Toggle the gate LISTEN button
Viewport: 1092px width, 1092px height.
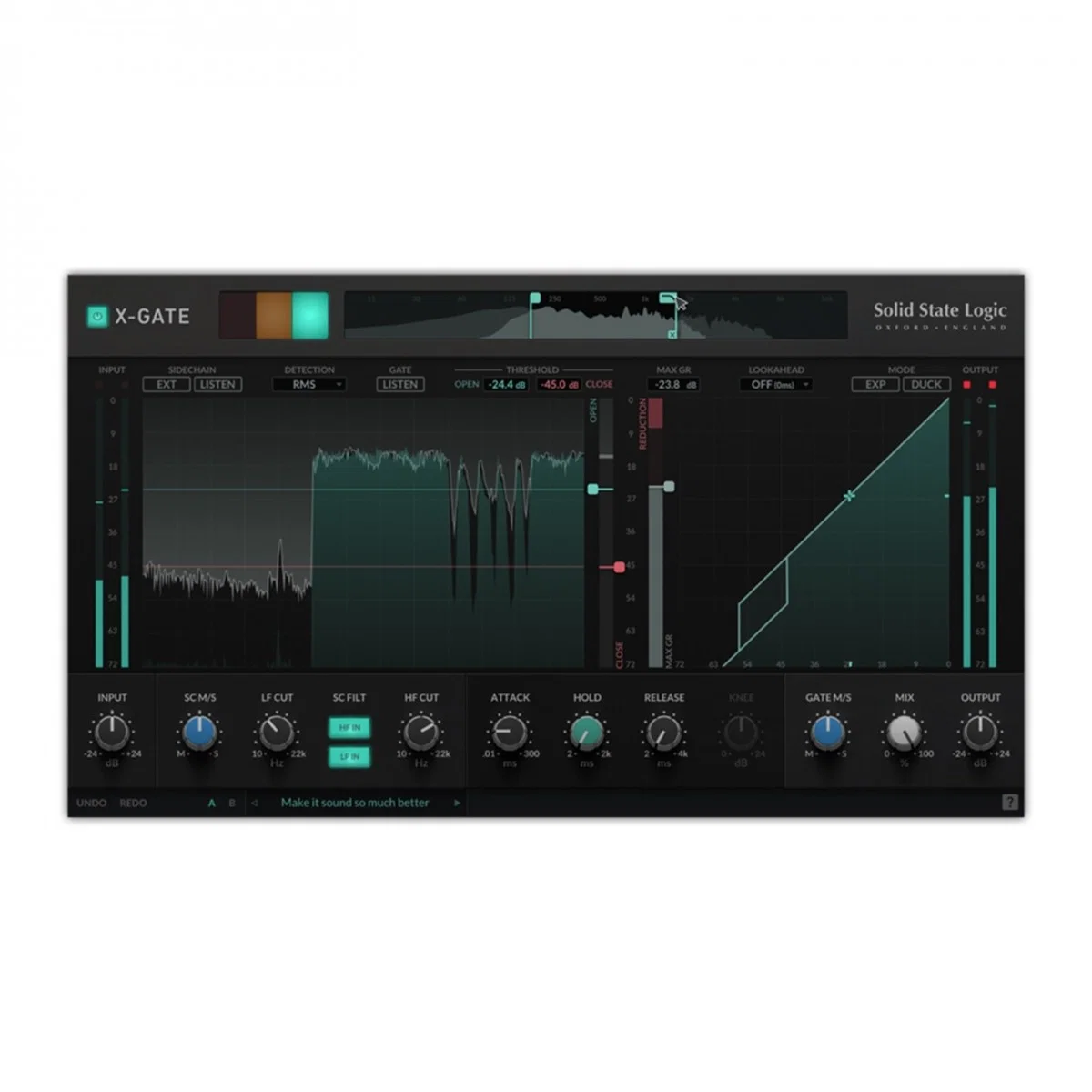tap(400, 384)
